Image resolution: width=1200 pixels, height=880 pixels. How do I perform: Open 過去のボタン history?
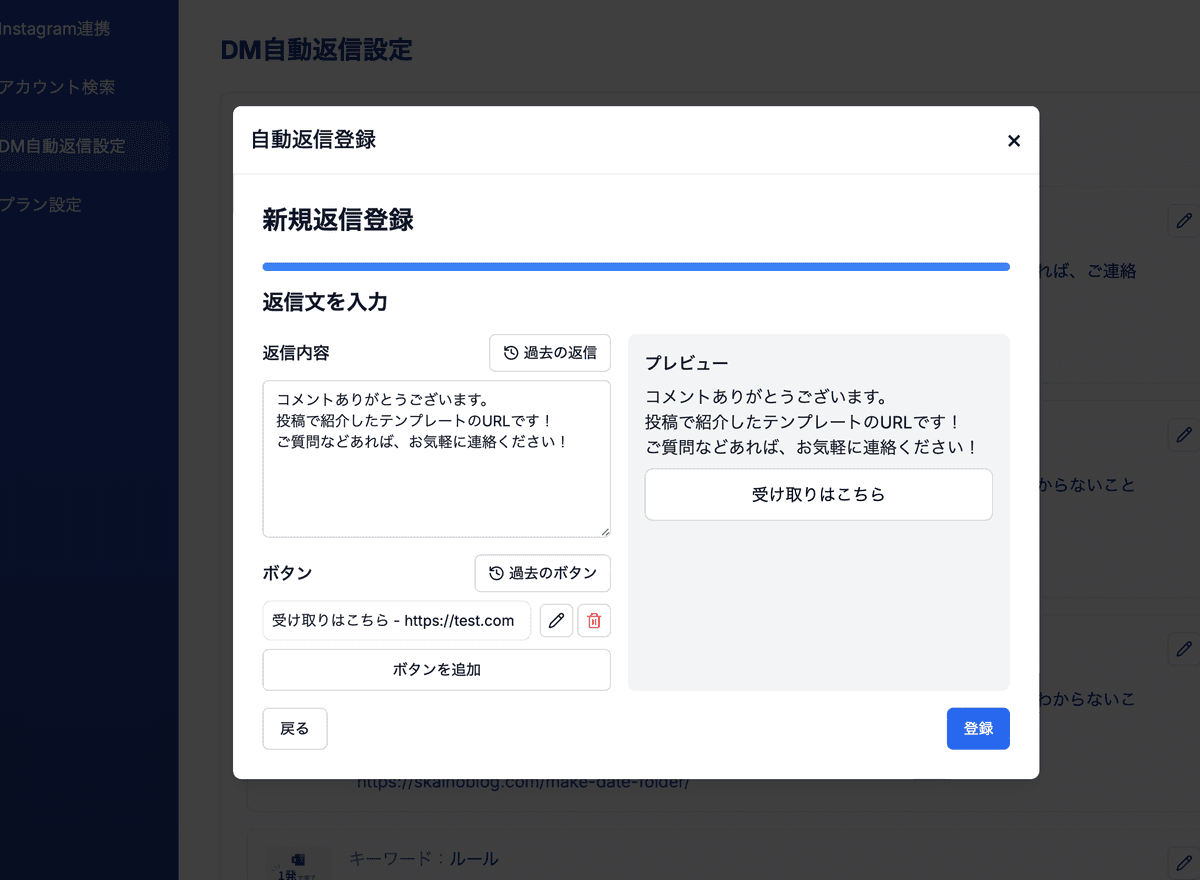543,573
